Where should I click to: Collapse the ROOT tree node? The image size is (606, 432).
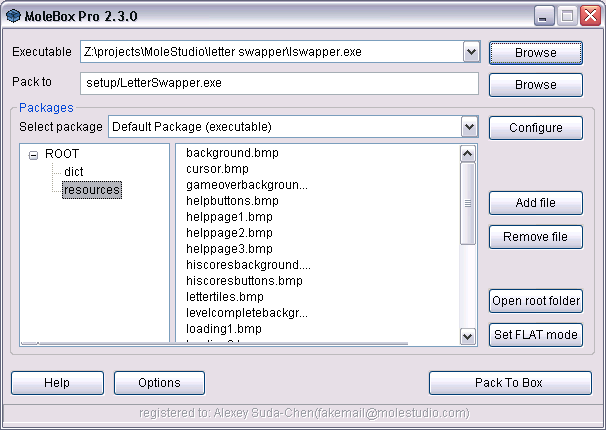coord(34,155)
